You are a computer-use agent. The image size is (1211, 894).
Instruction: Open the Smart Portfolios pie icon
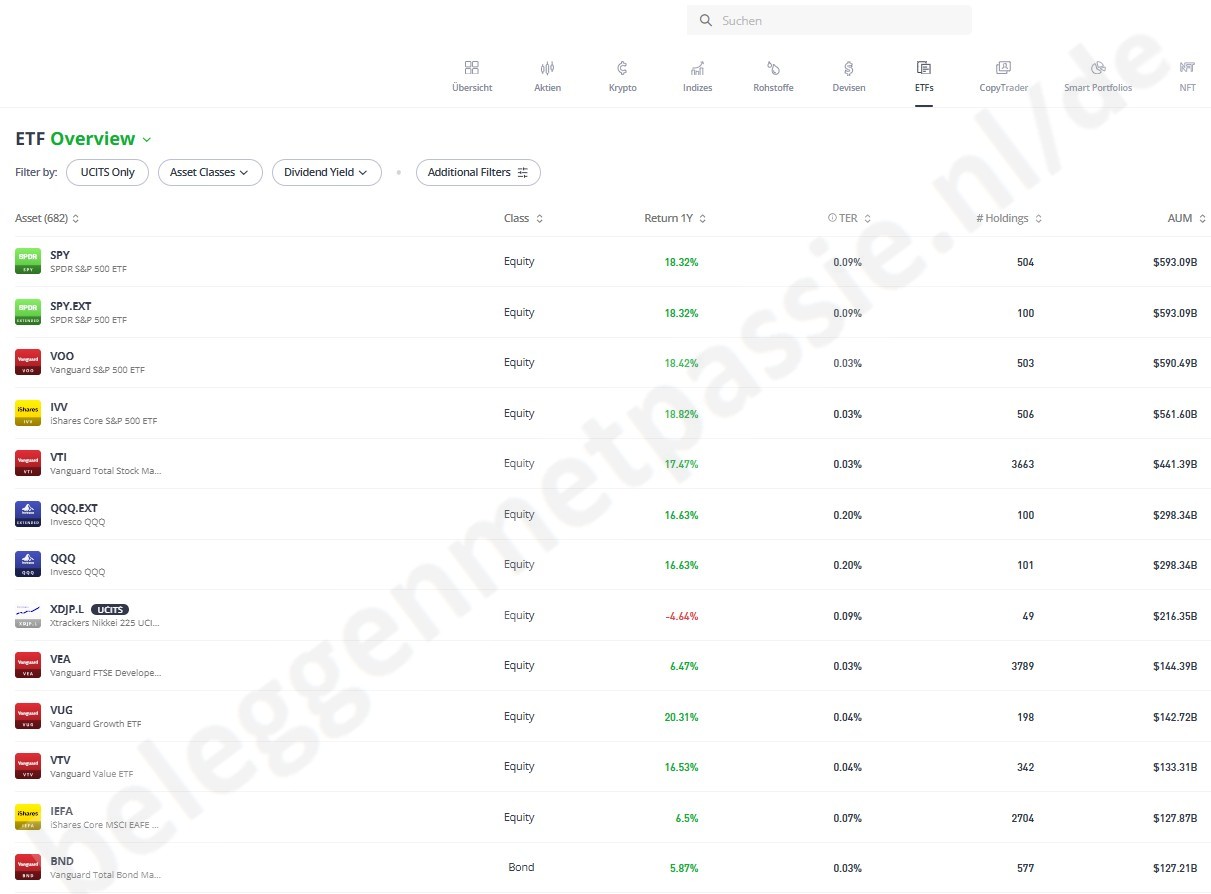1098,68
